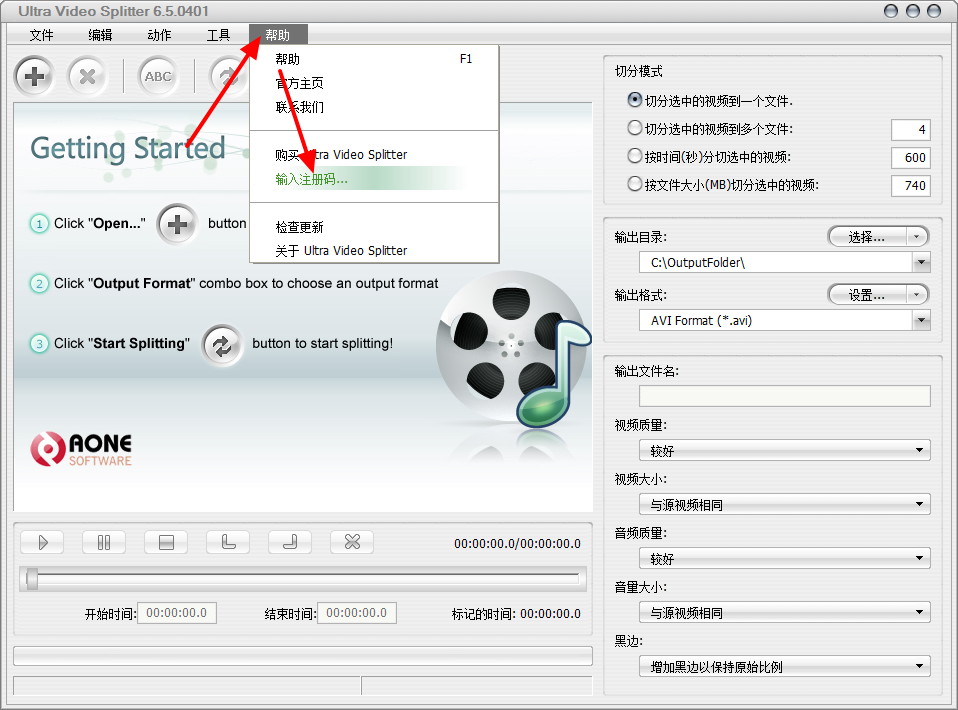Set the start mark with the left bracket icon
Viewport: 958px width, 710px height.
[229, 543]
